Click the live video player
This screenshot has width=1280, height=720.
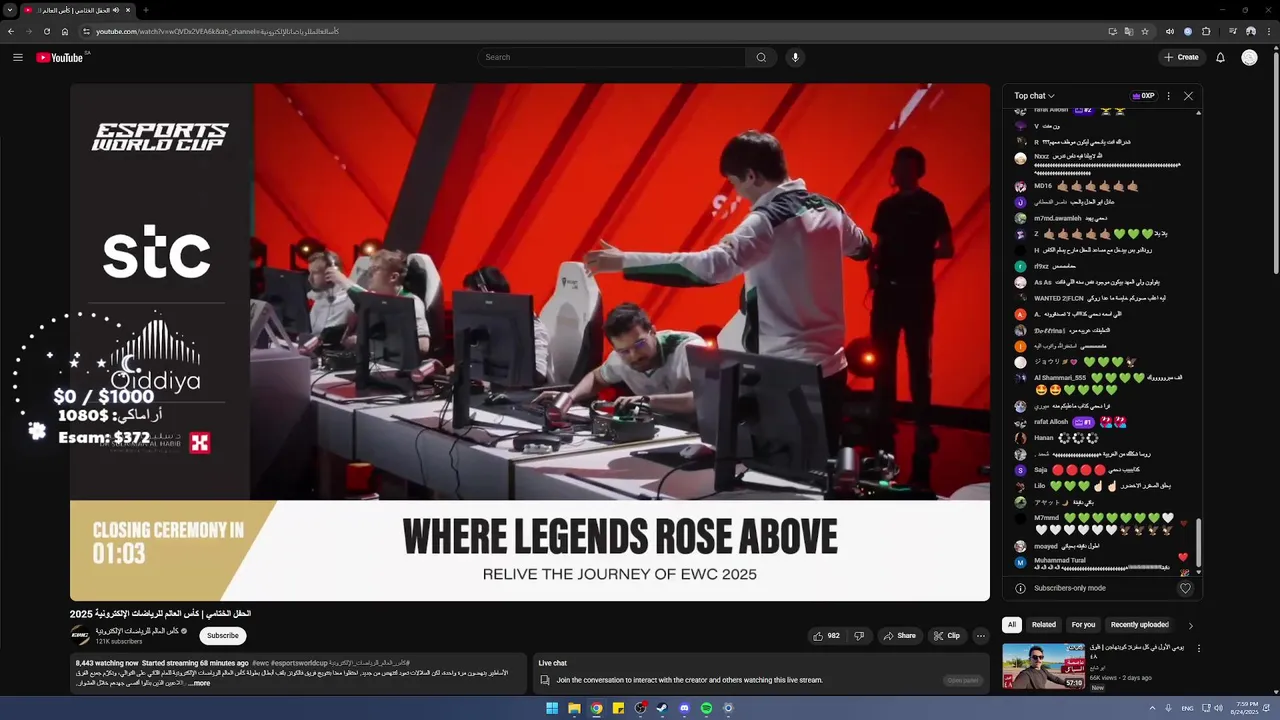(530, 342)
